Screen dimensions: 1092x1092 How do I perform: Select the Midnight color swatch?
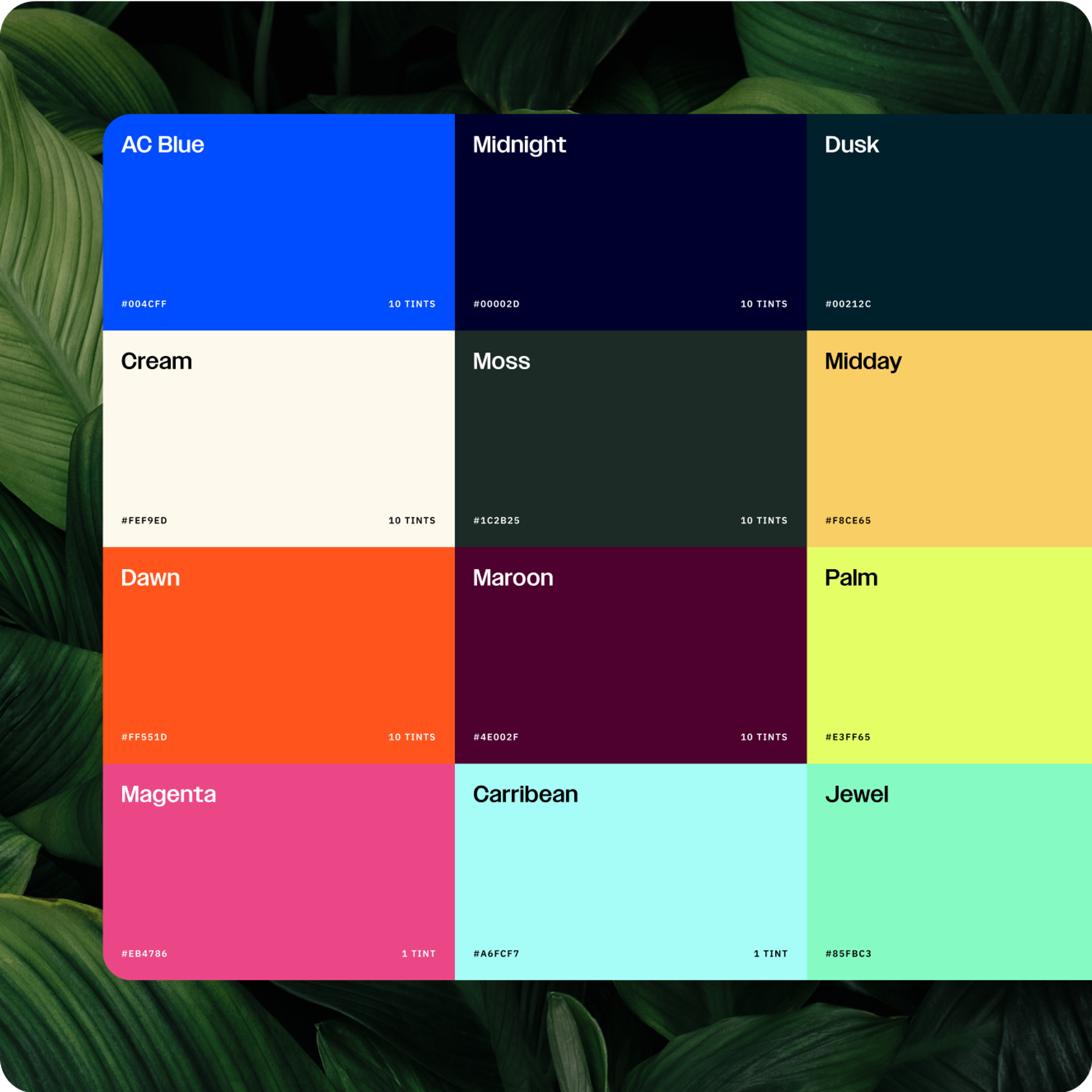pyautogui.click(x=630, y=222)
